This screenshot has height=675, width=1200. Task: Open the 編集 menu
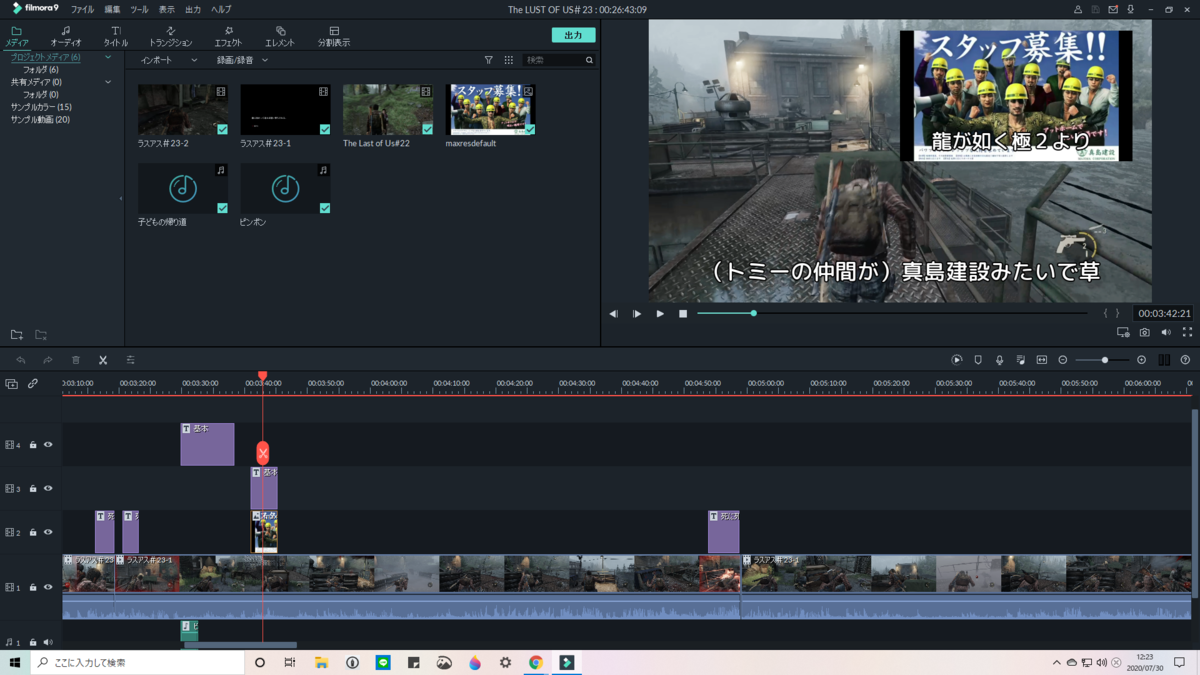(x=112, y=9)
